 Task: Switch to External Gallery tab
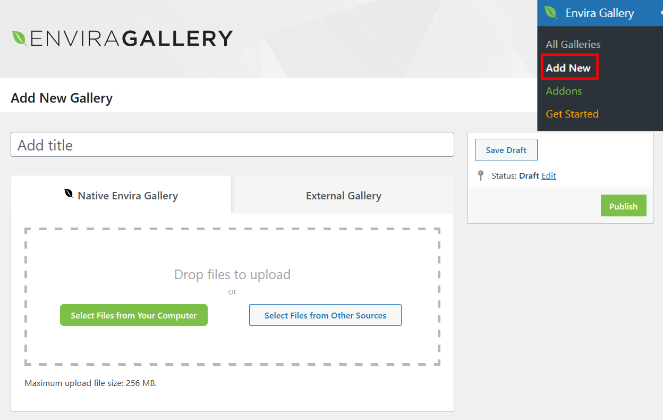click(x=343, y=195)
